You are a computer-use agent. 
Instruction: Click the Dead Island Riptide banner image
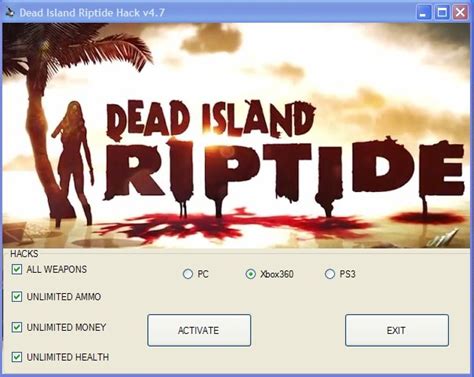(236, 135)
